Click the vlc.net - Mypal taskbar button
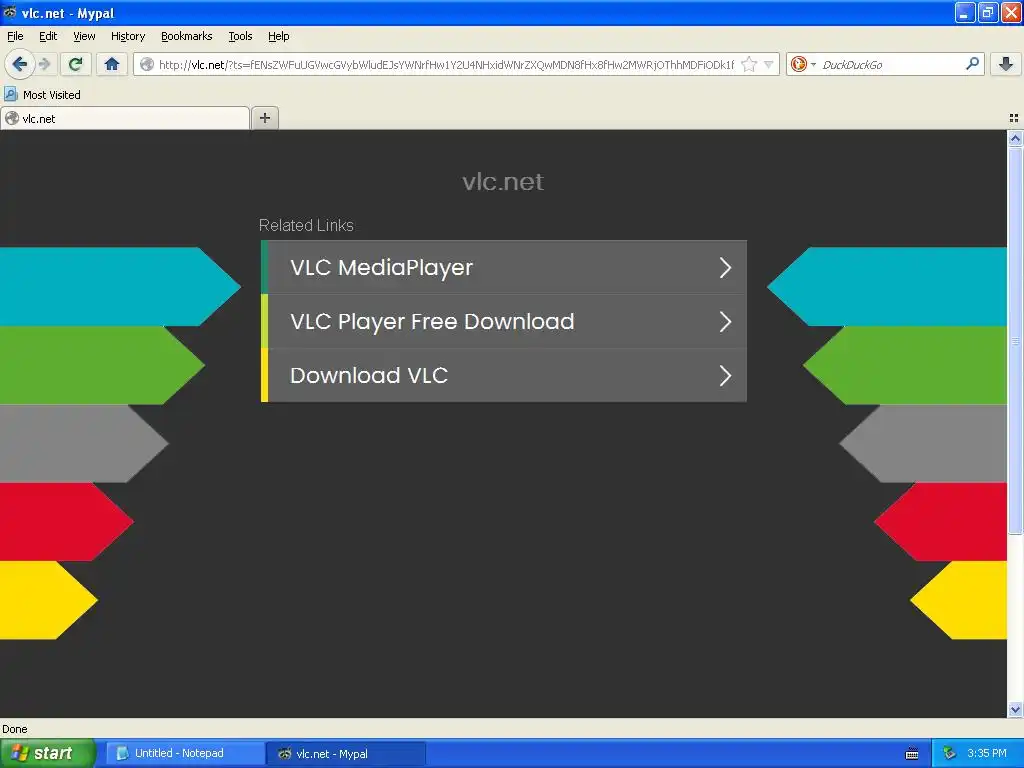 (346, 753)
